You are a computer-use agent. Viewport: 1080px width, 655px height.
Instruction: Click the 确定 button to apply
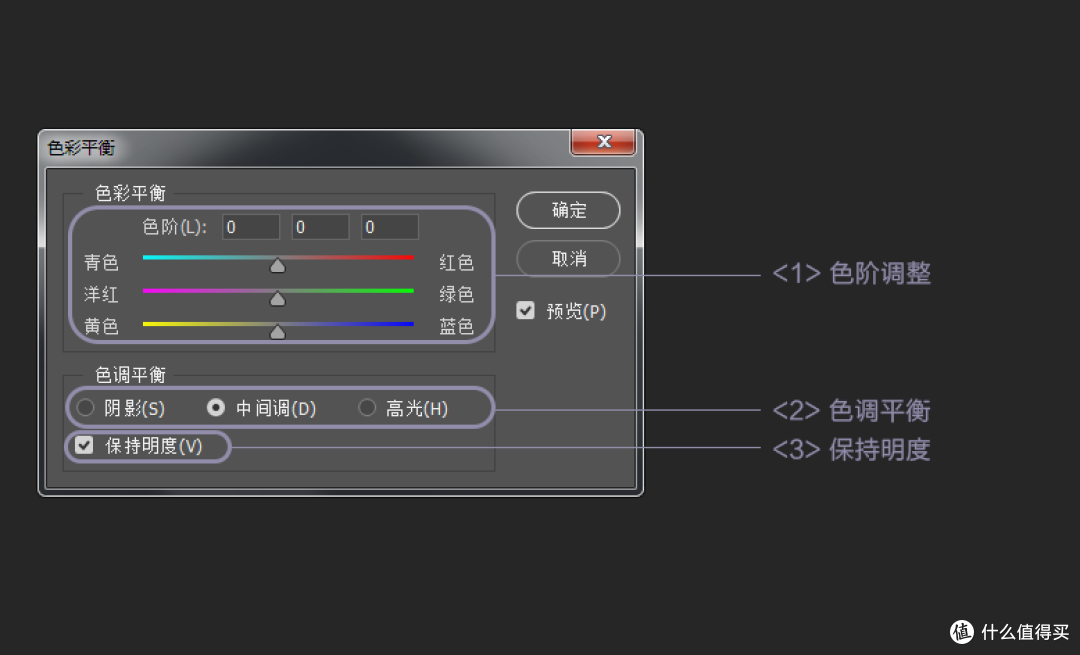click(567, 210)
